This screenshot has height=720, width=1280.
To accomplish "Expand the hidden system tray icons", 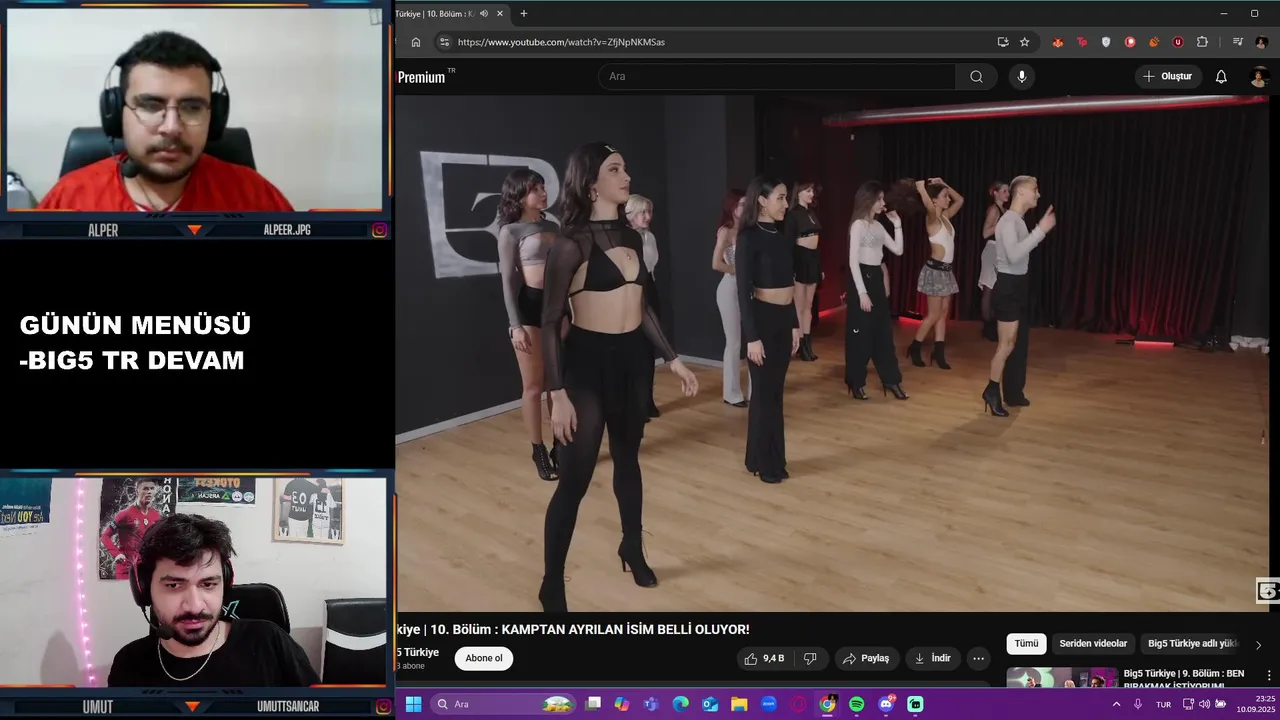I will 1116,704.
